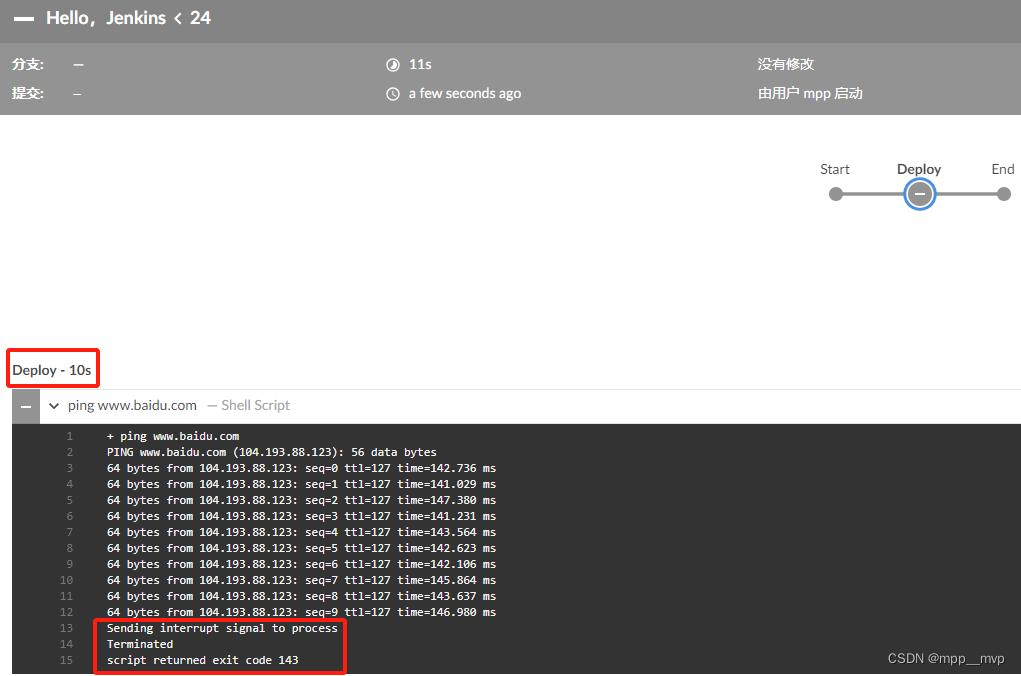The image size is (1021, 676).
Task: Click the Deploy stage label above the graph
Action: 919,169
